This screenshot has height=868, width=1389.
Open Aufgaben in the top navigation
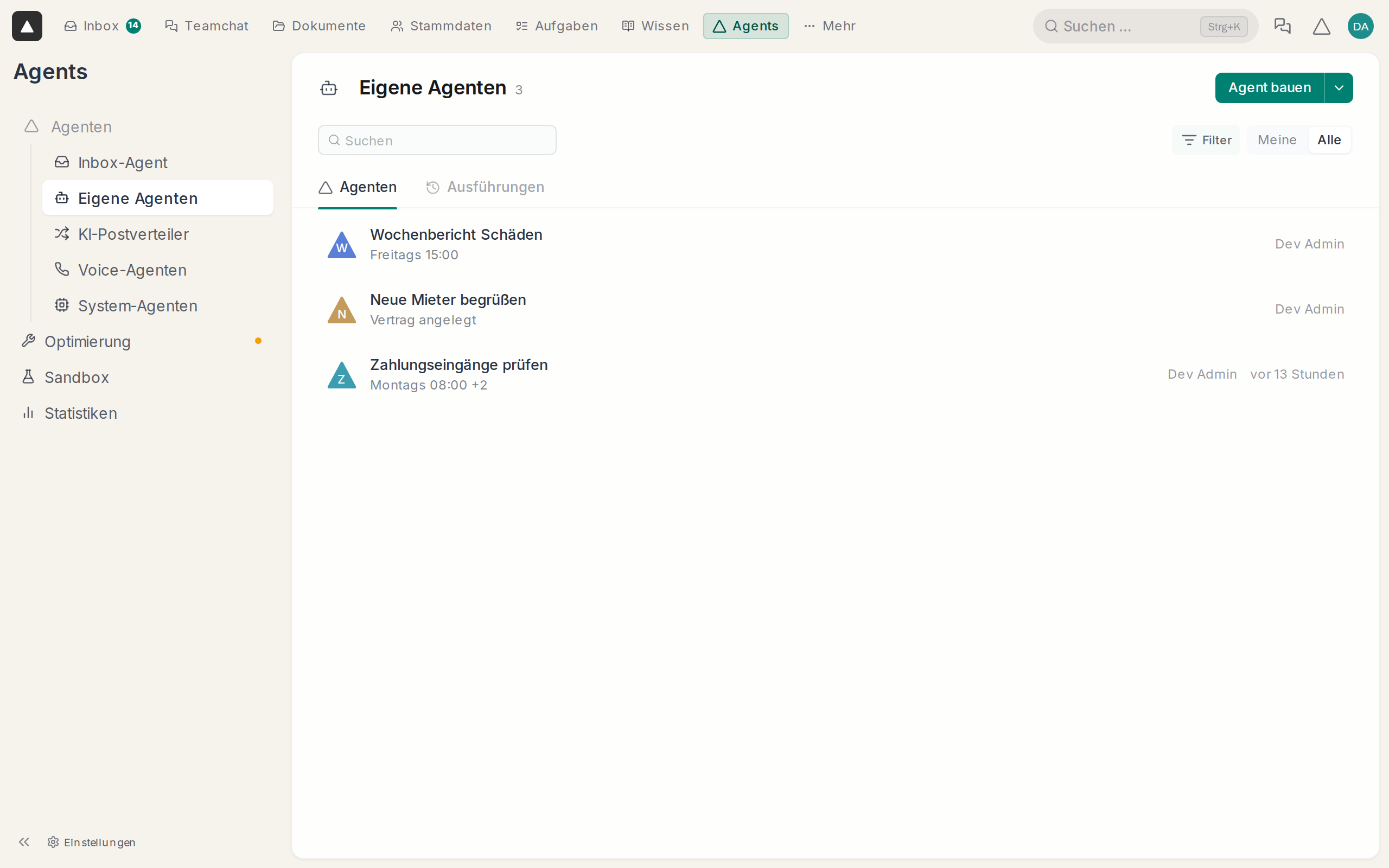pyautogui.click(x=557, y=26)
